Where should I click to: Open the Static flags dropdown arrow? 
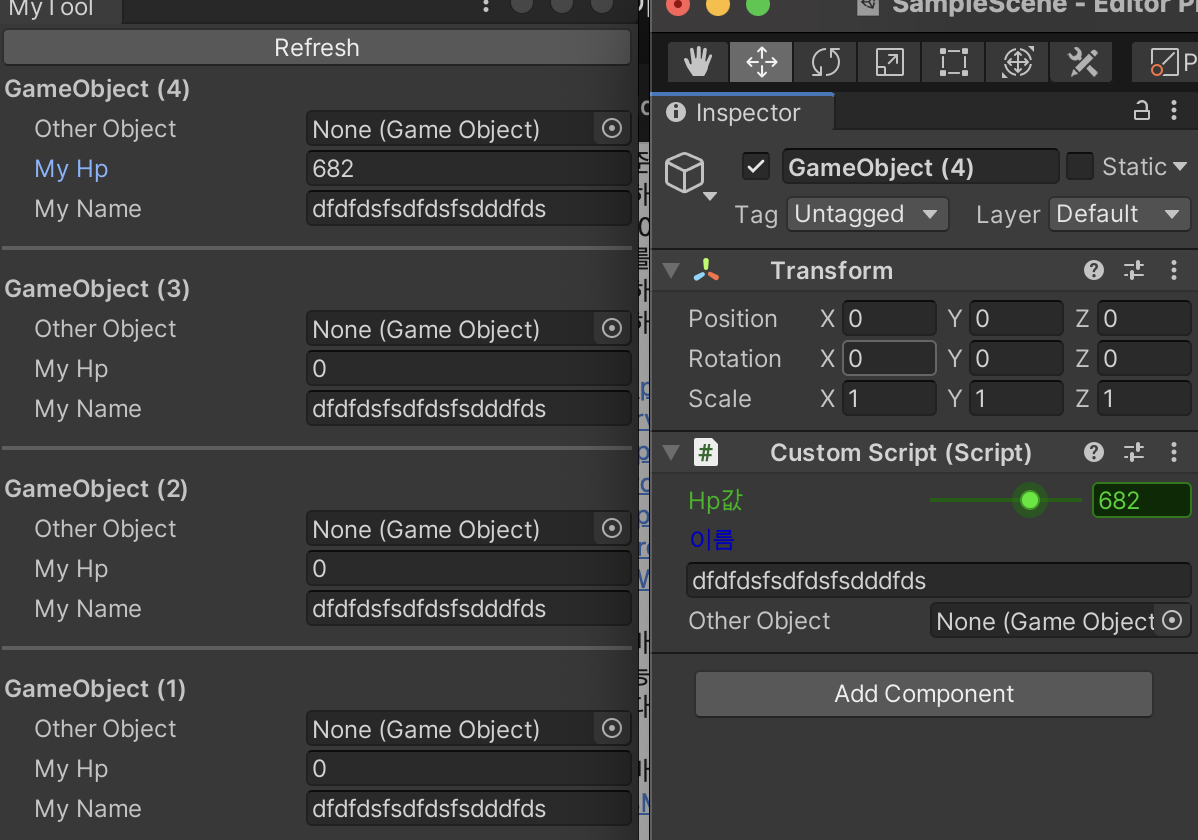[1180, 167]
